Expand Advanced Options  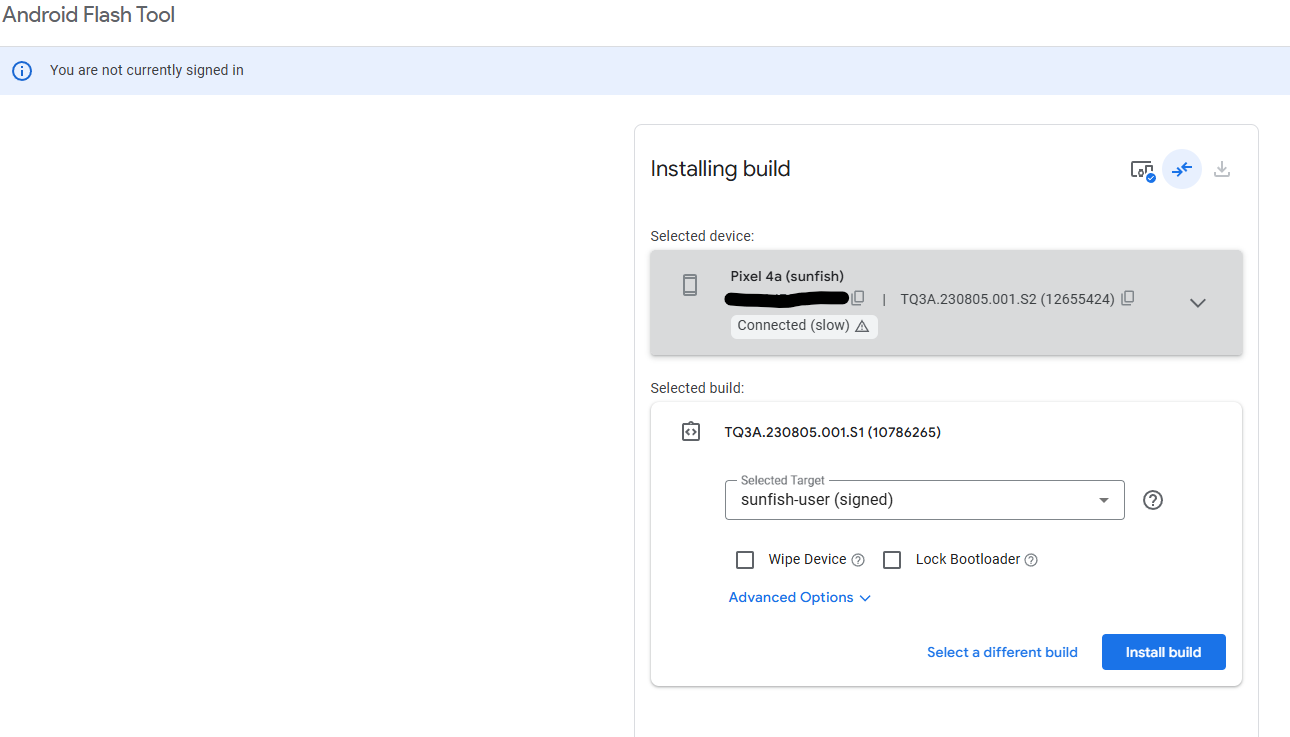(x=799, y=597)
